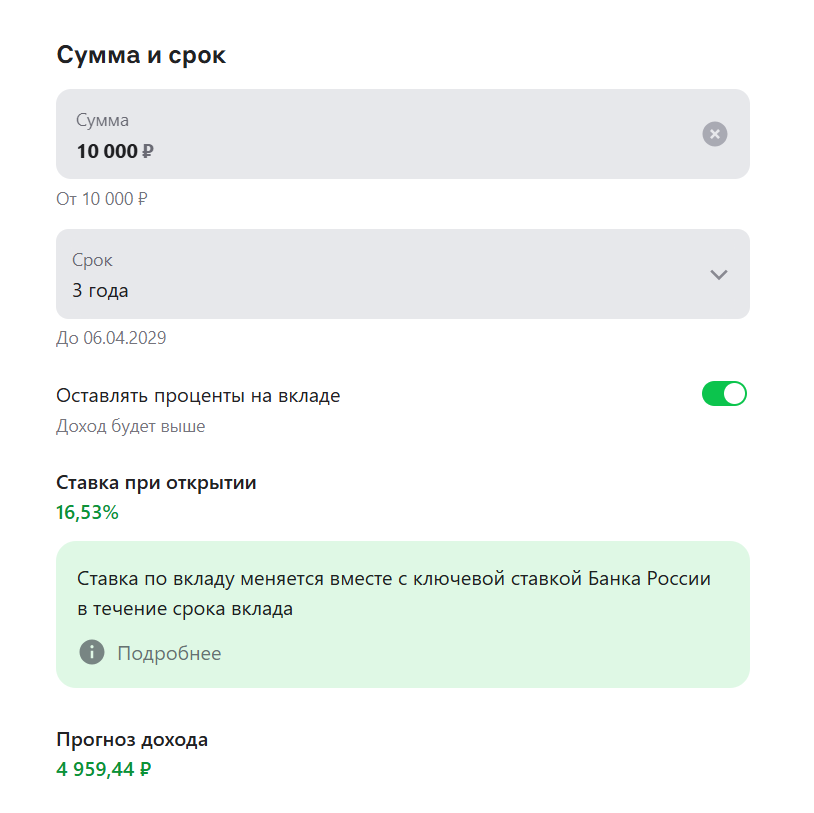
Task: Open "Подробнее" for rate details
Action: click(170, 653)
